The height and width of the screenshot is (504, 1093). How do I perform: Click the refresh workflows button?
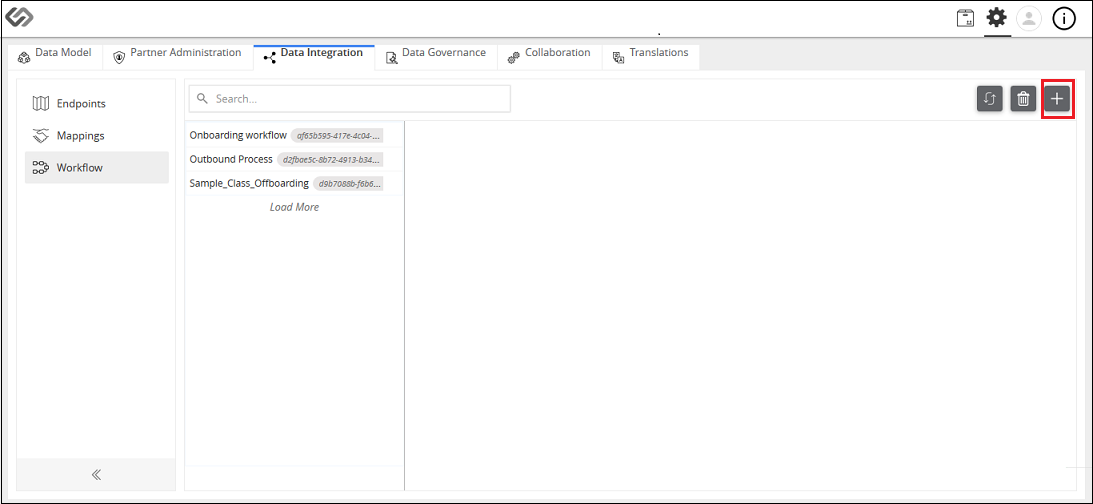click(989, 99)
